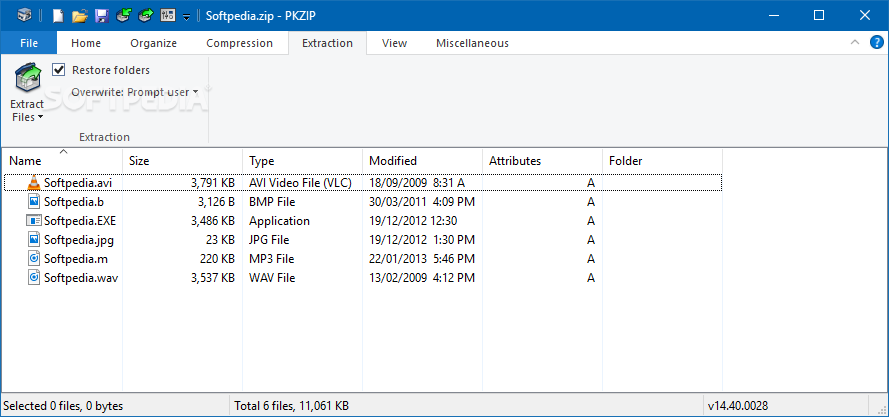Viewport: 889px width, 417px height.
Task: Click the WAV File type cell
Action: 272,278
